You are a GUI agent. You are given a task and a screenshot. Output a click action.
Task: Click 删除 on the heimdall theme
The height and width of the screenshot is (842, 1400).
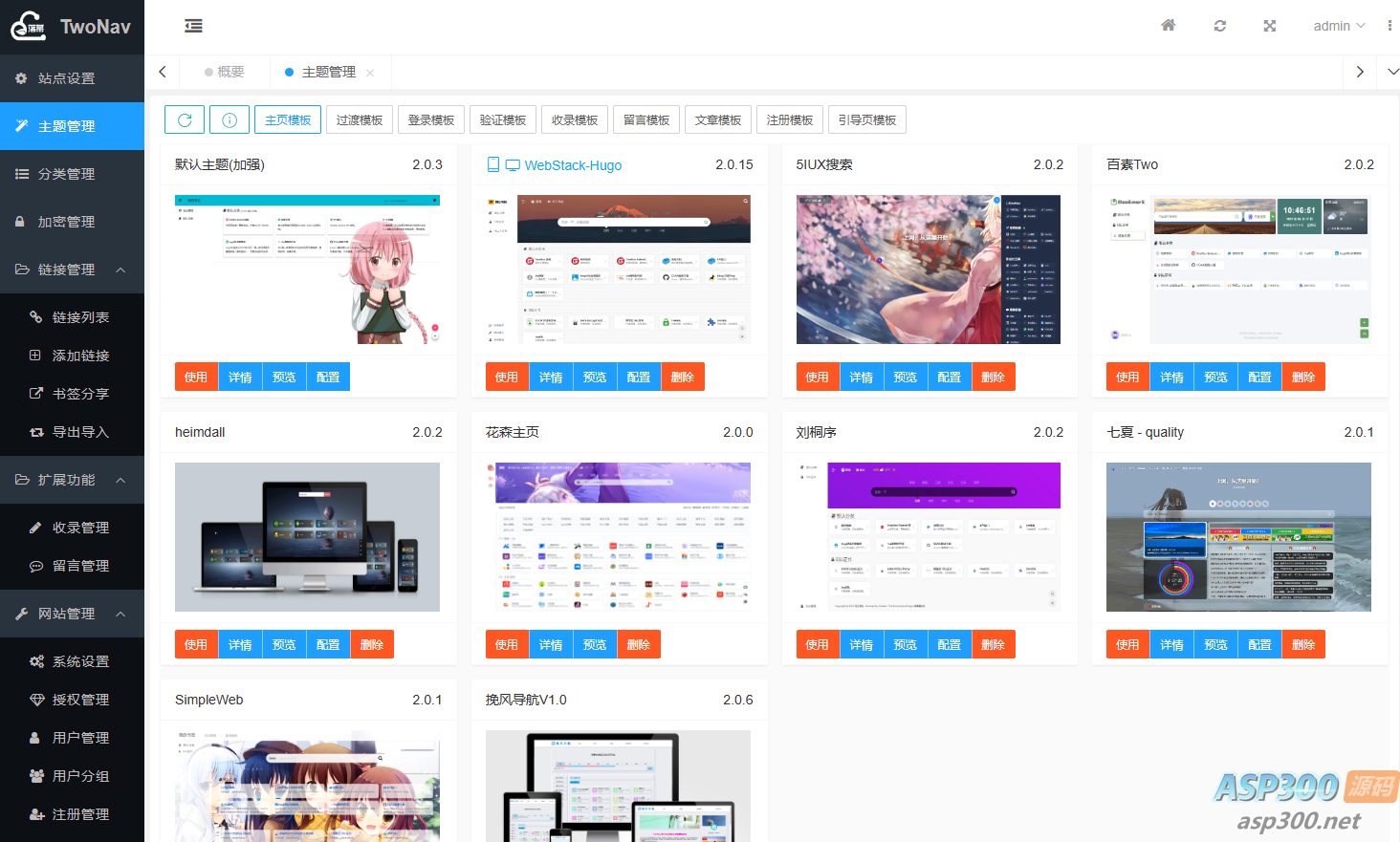click(x=371, y=644)
